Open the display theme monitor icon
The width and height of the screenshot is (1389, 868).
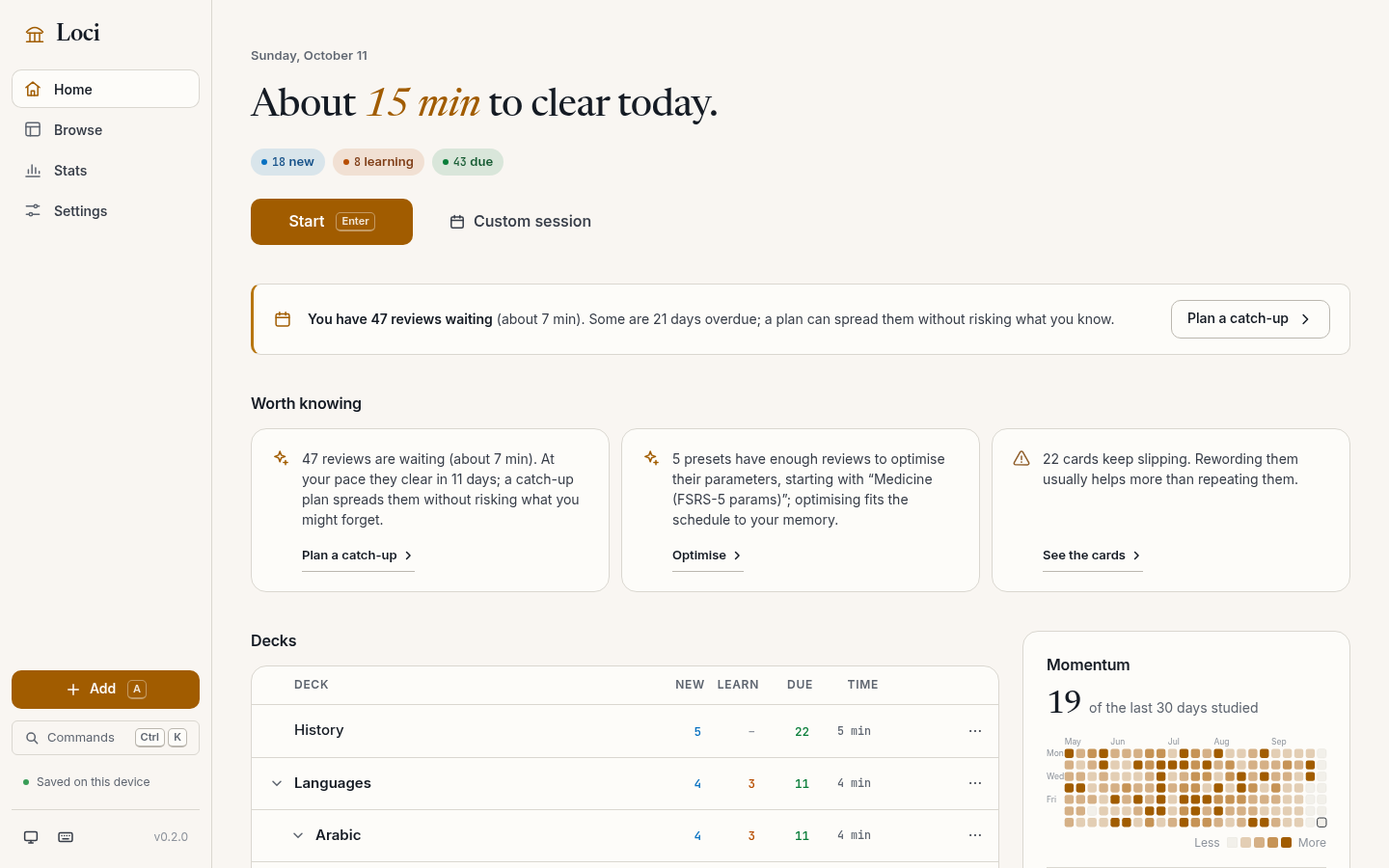coord(31,837)
